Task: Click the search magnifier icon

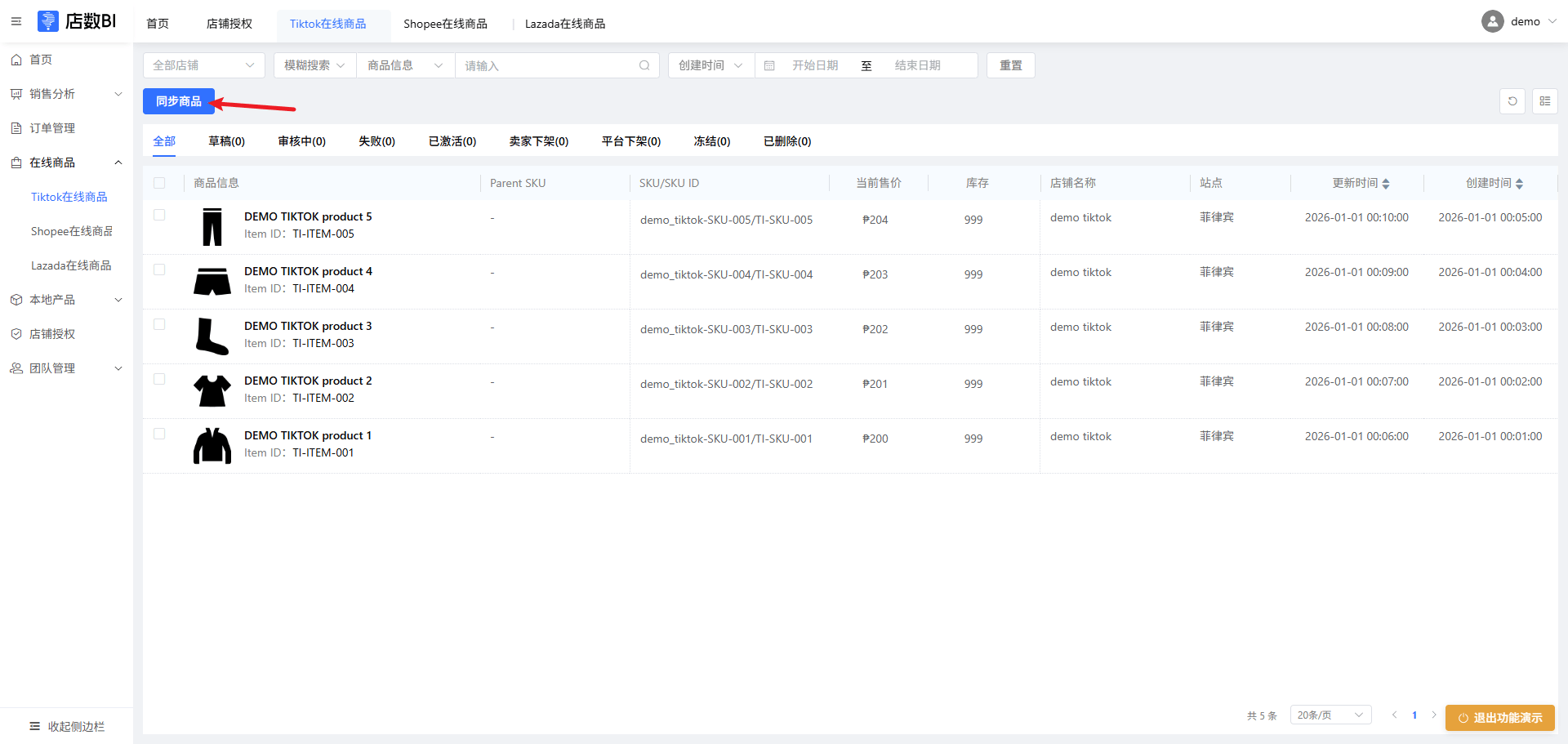Action: point(644,65)
